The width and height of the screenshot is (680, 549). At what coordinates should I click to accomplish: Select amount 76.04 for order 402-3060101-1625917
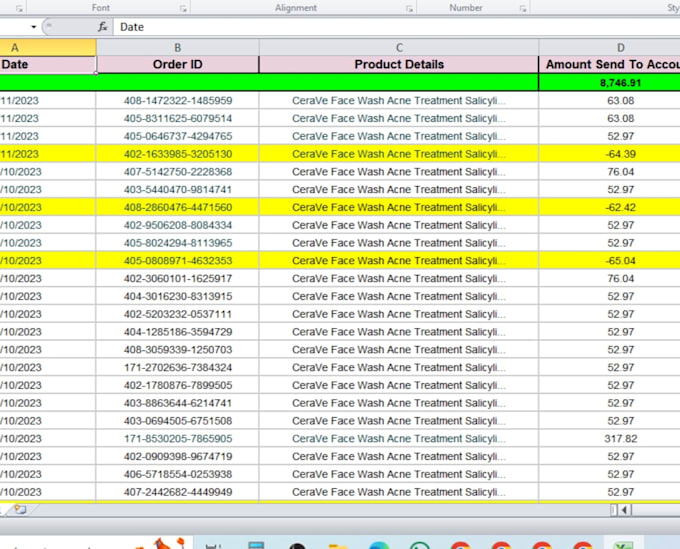[609, 278]
